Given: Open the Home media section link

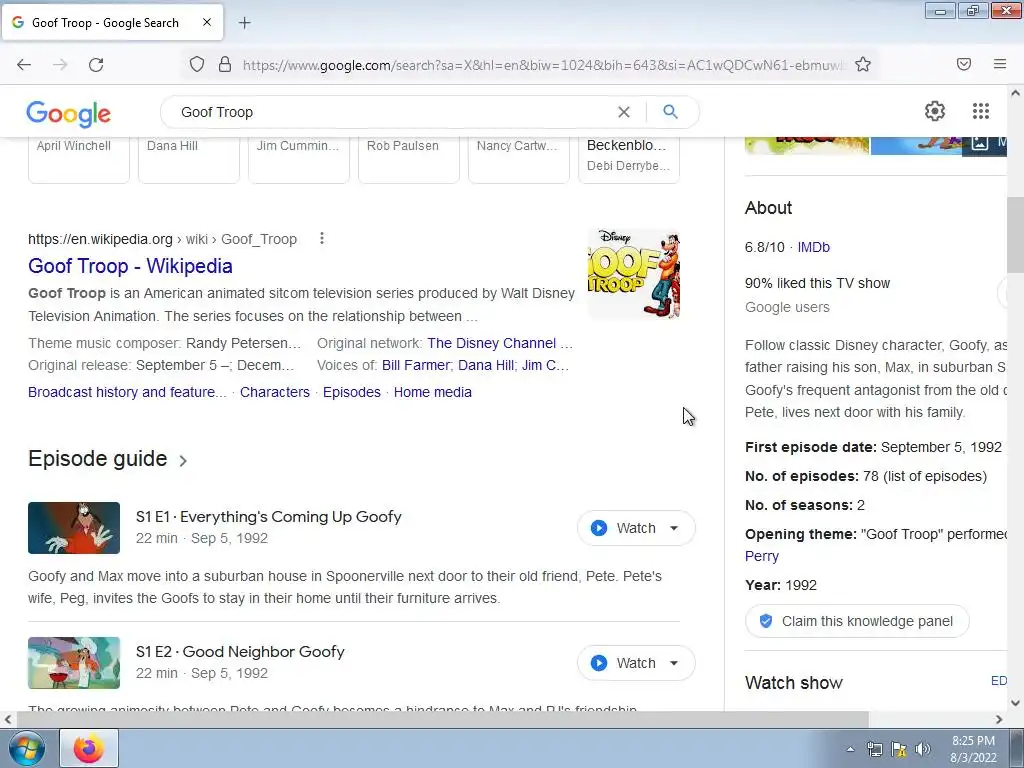Looking at the screenshot, I should (x=432, y=392).
